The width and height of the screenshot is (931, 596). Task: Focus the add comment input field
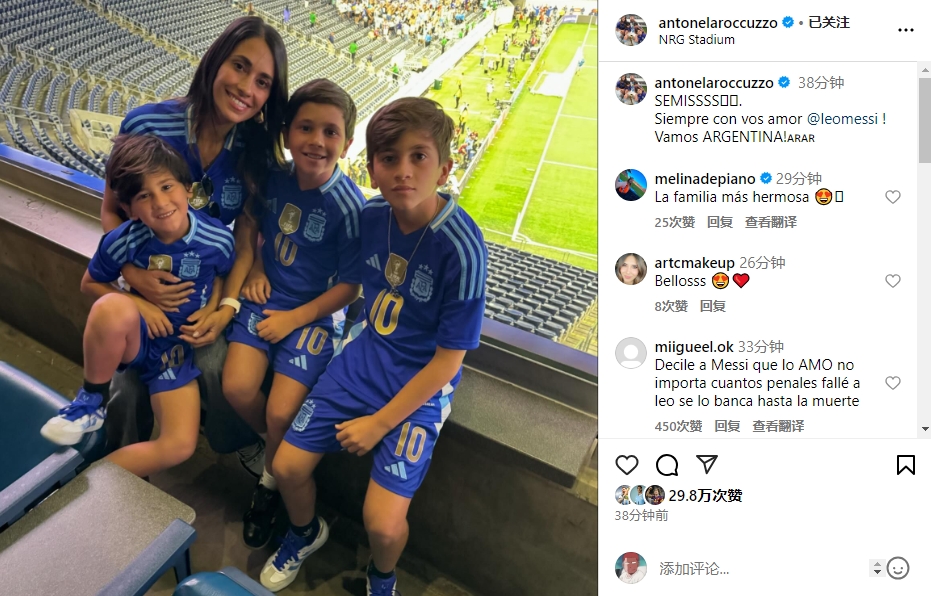click(x=760, y=569)
